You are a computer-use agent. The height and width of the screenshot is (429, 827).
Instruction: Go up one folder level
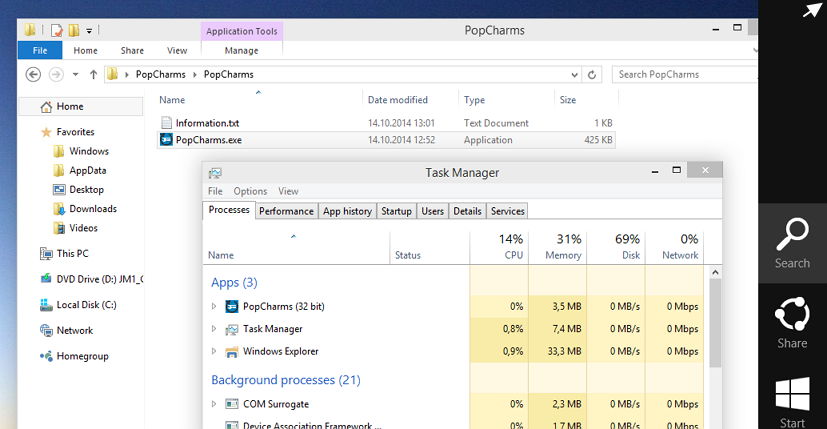(x=93, y=74)
